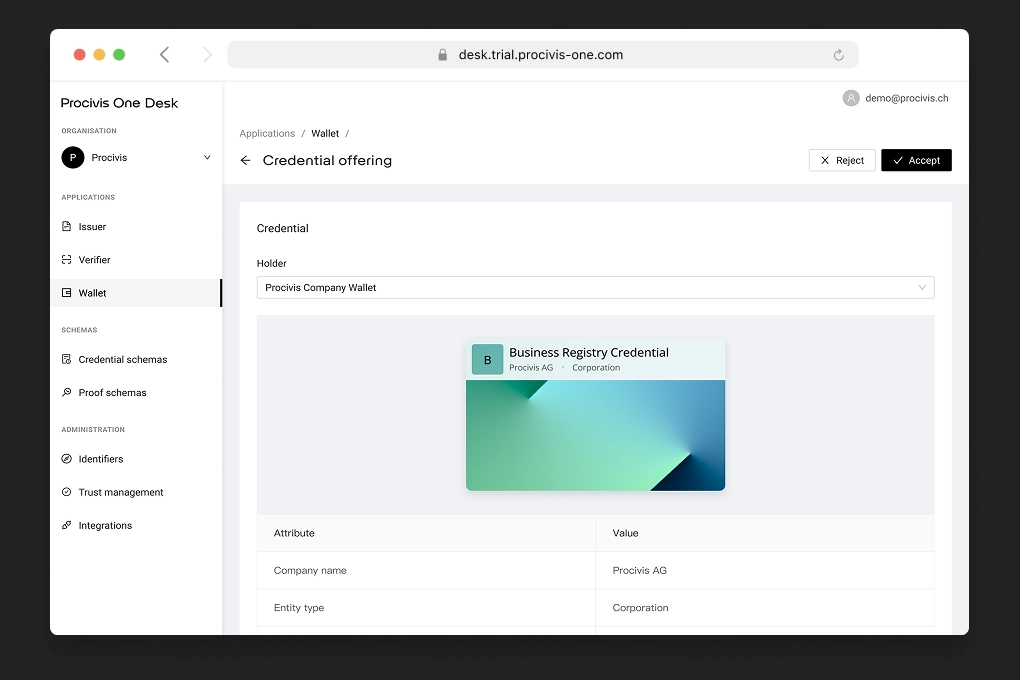Expand the Procivis organisation dropdown chevron
Screen dimensions: 1020x680
point(207,157)
